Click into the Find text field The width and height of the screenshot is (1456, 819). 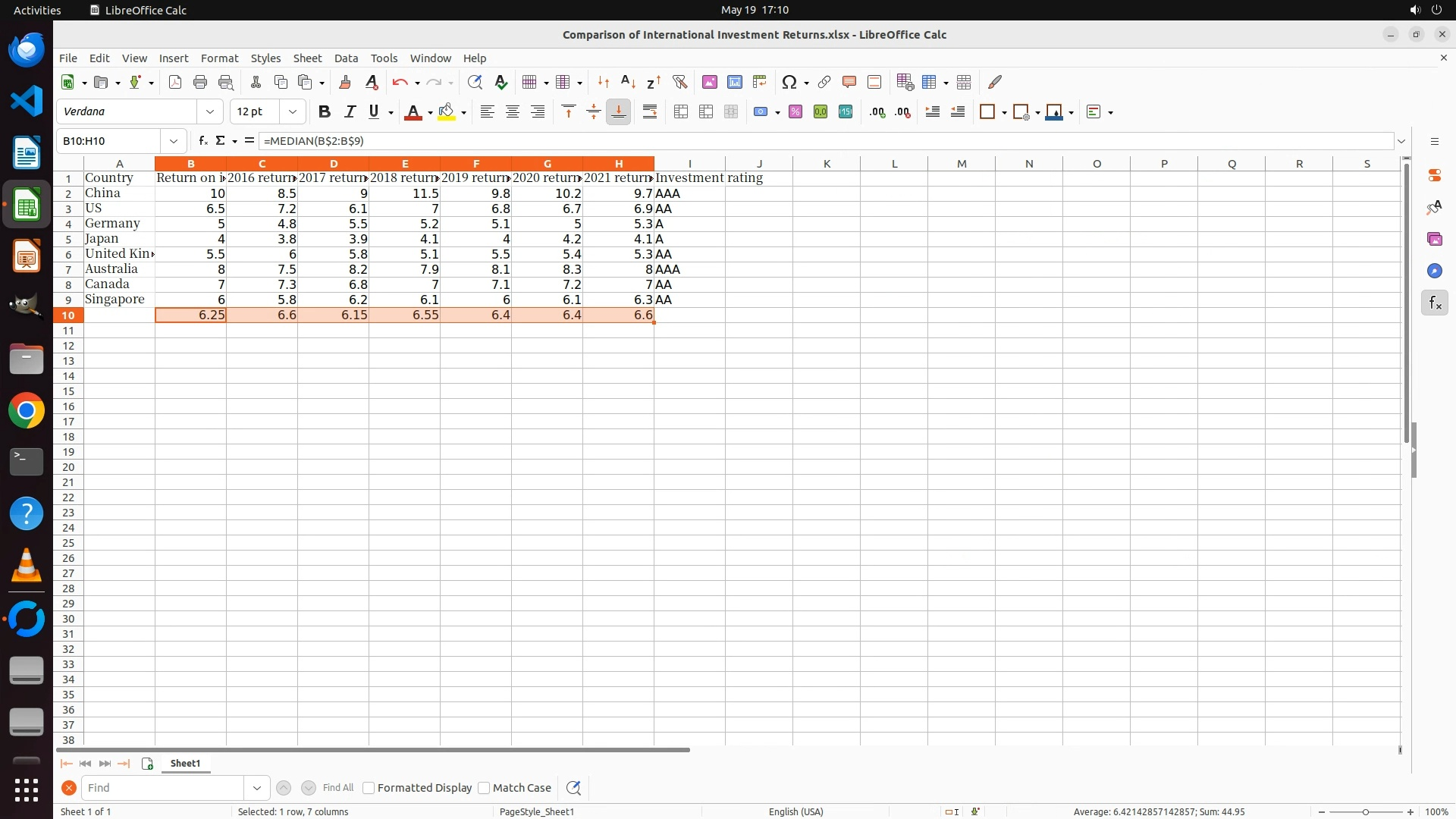[163, 788]
